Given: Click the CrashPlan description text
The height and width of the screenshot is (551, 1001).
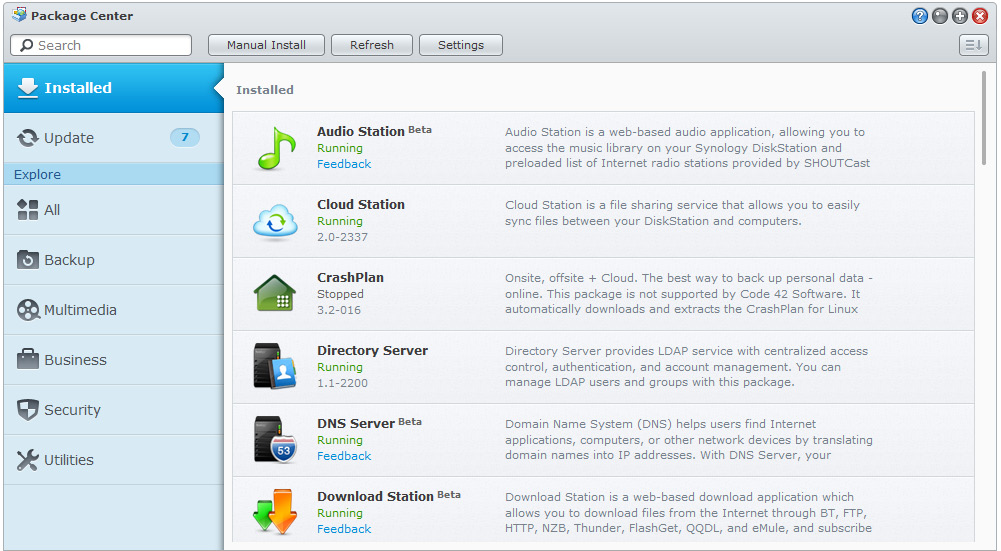Looking at the screenshot, I should click(x=688, y=294).
